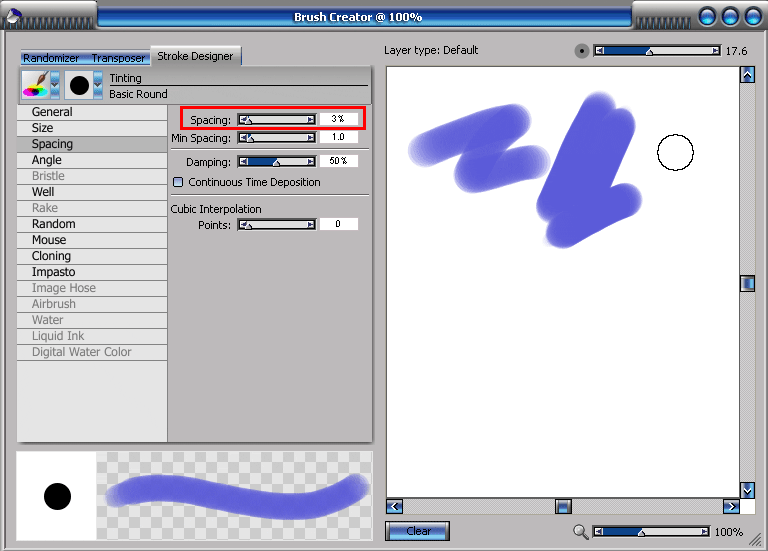Click the brush size preview dot icon
Screen dimensions: 768x551
pyautogui.click(x=581, y=51)
